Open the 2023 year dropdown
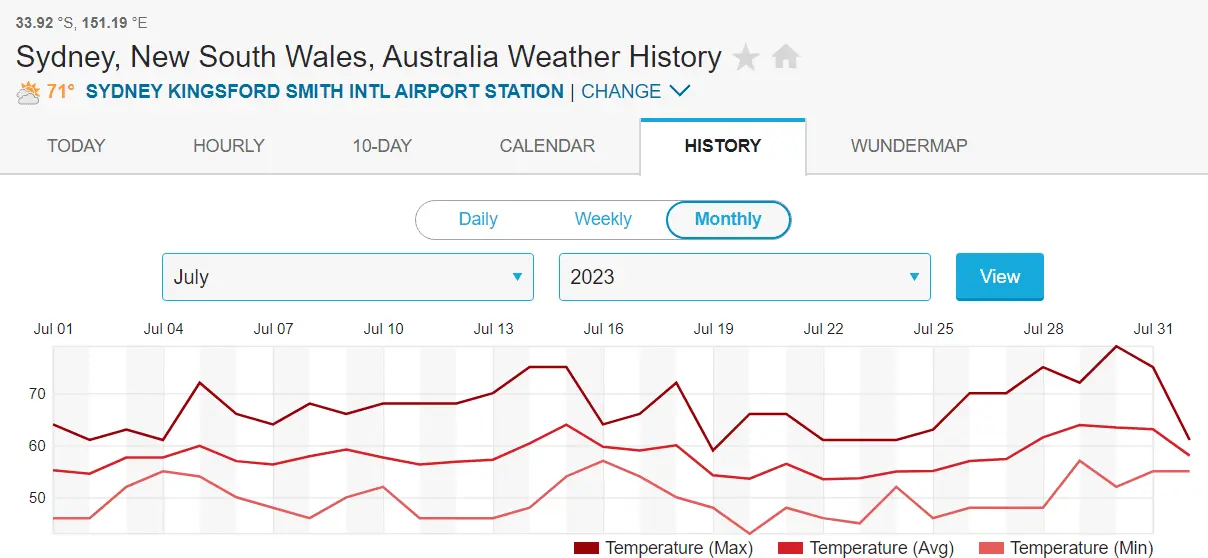 click(744, 277)
